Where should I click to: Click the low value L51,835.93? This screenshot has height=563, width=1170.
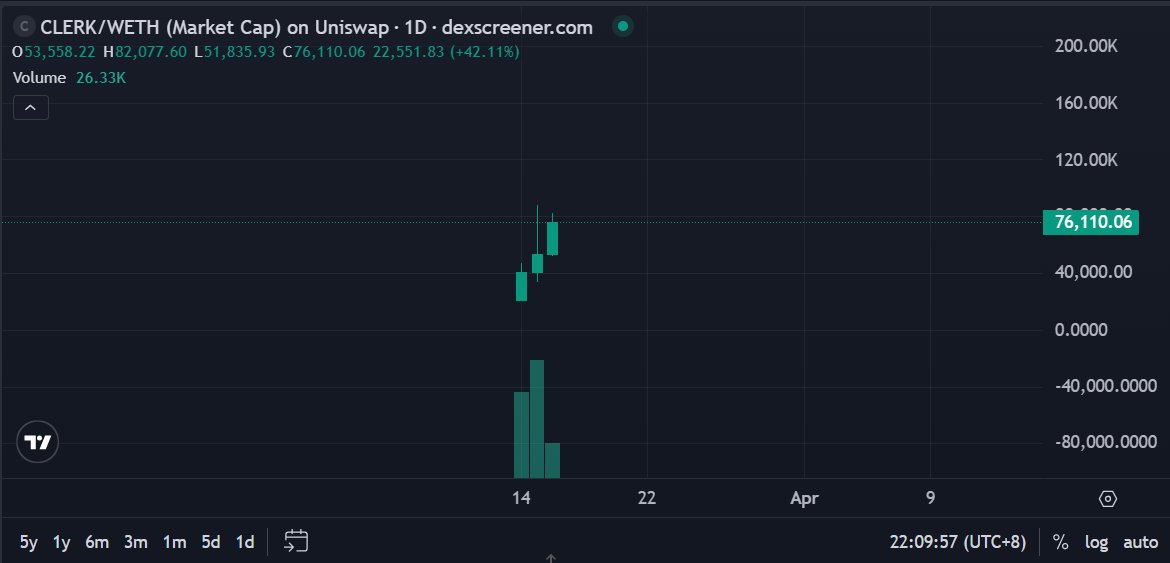[x=234, y=52]
